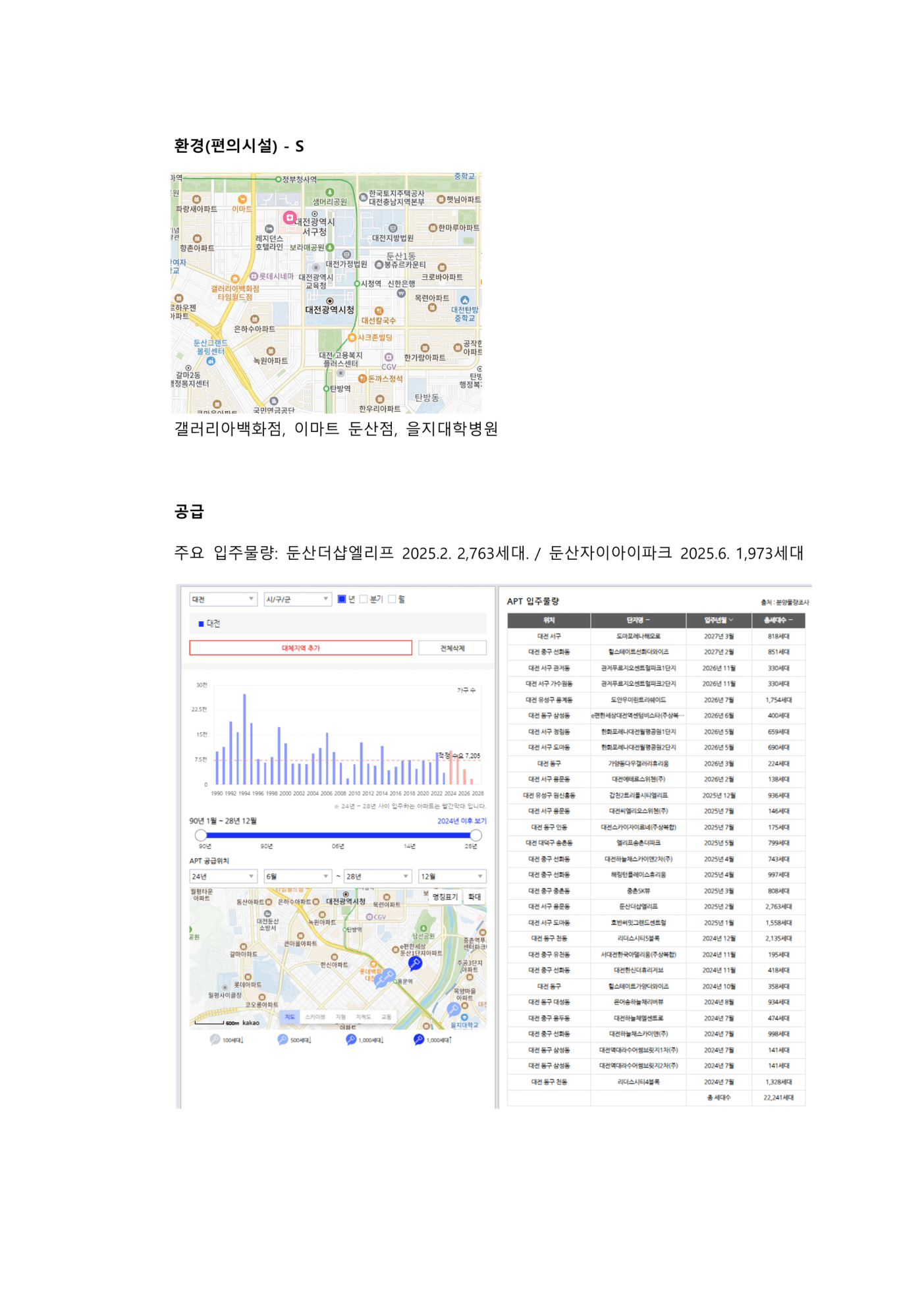Click the 힐스테이트선화더와이즈 table row

tap(656, 652)
